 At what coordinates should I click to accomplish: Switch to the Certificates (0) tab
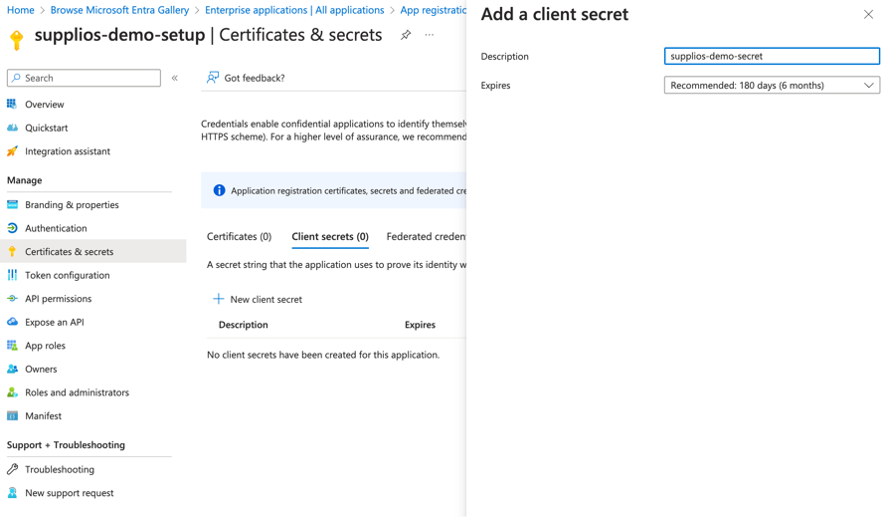[239, 236]
